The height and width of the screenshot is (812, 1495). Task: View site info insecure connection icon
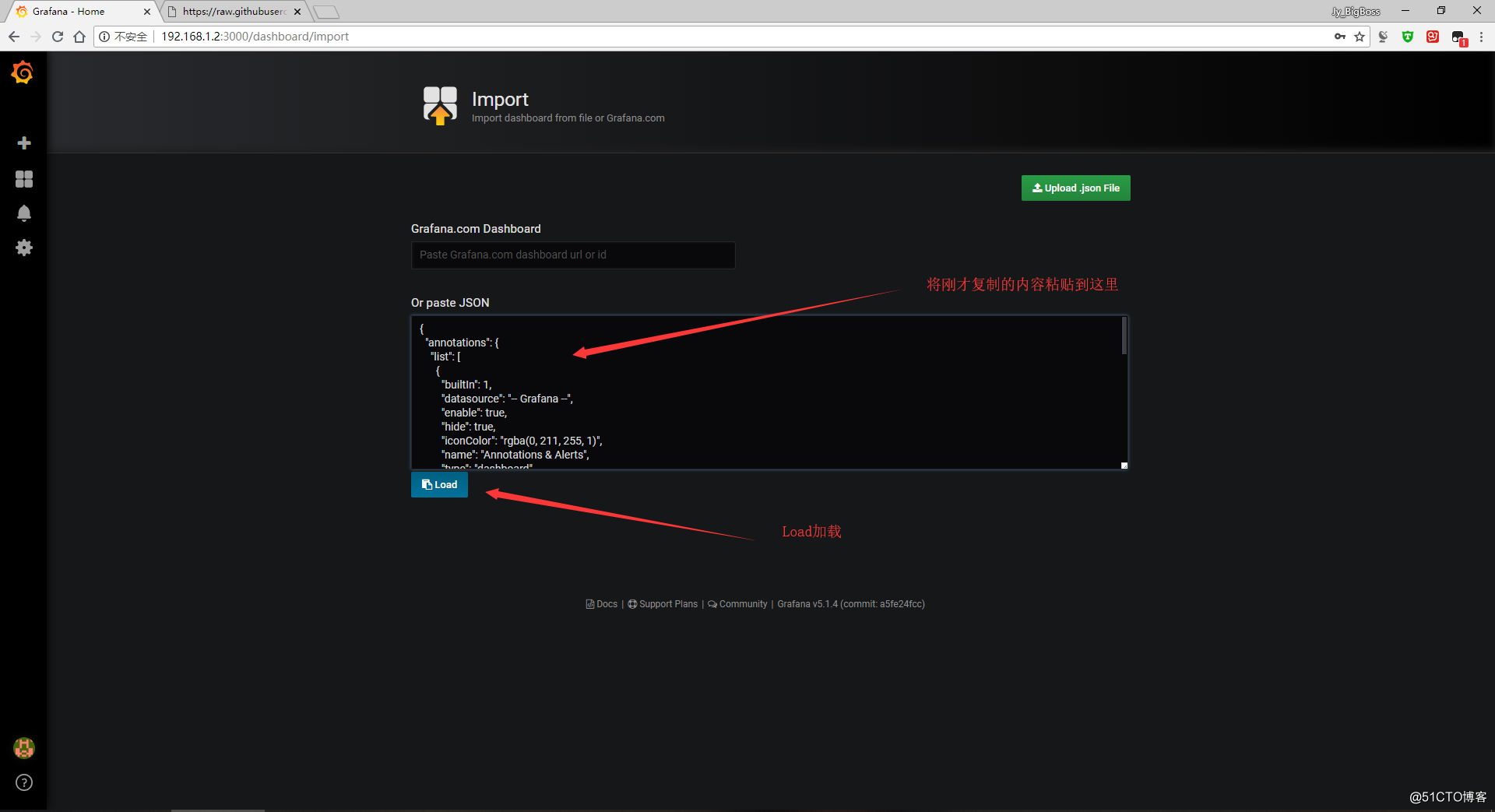[104, 37]
